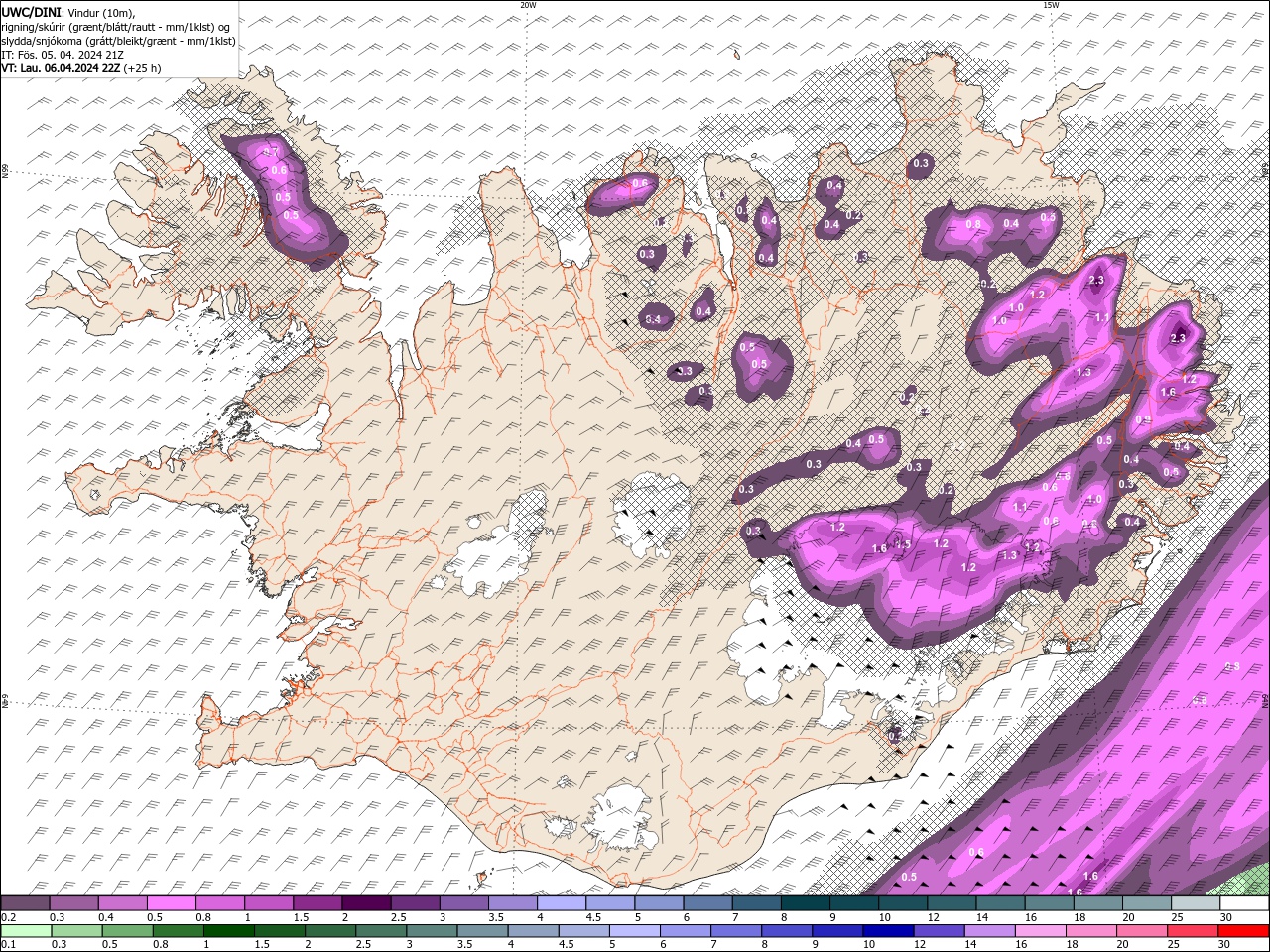The width and height of the screenshot is (1270, 952).
Task: Pick the violet 12 swatch on the rain scale
Action: tap(938, 930)
